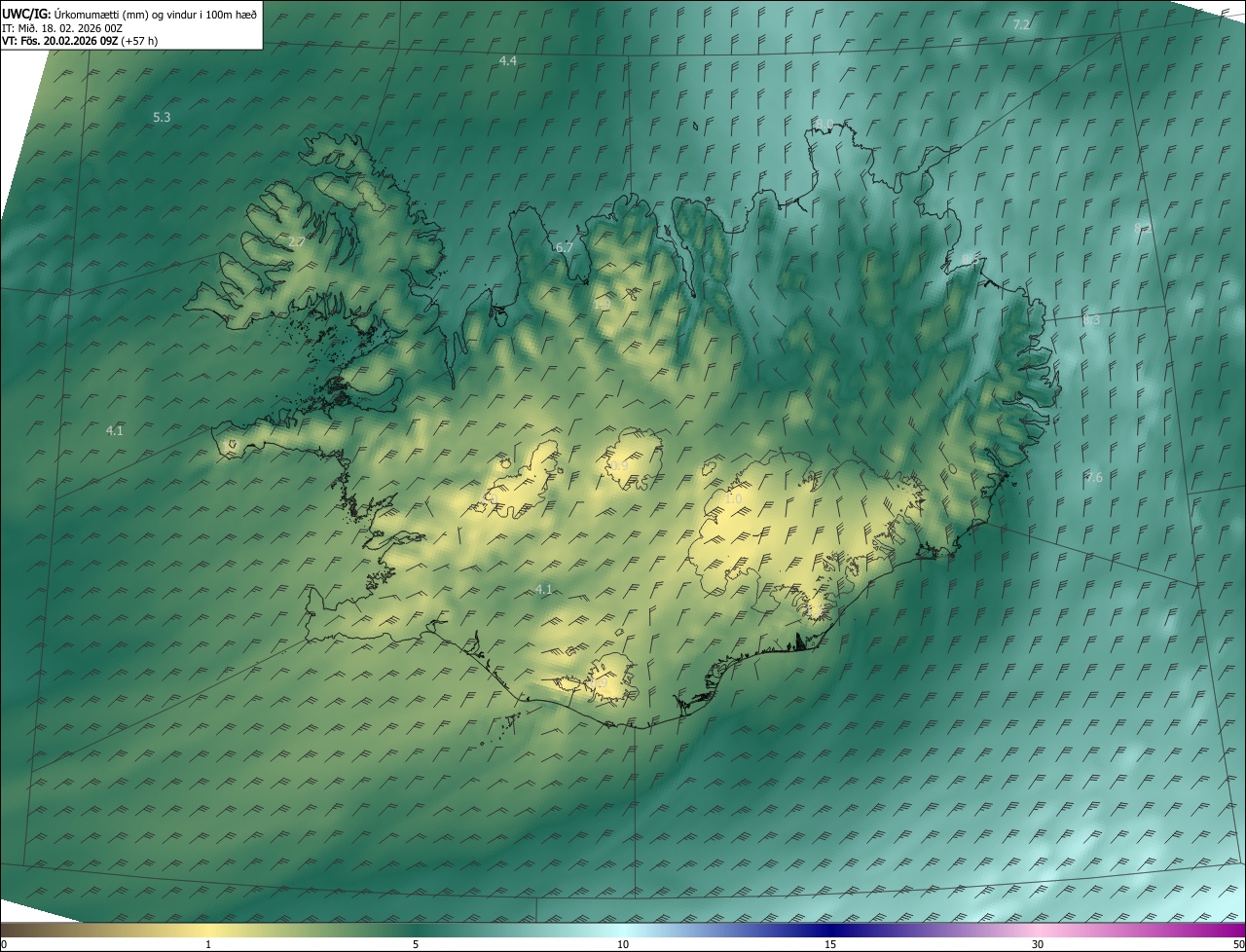Select the 8.3 value off the east coast
Image resolution: width=1246 pixels, height=952 pixels.
[x=1091, y=319]
